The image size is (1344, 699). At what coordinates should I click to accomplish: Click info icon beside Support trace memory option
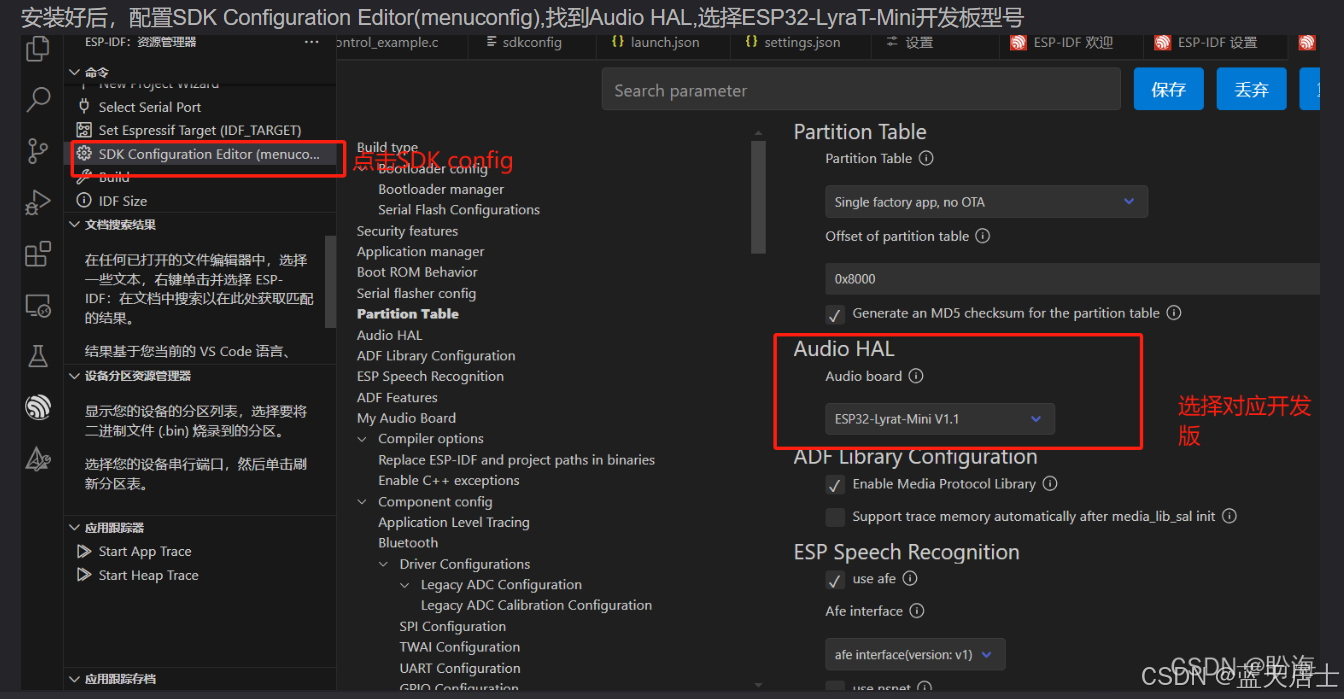1230,517
